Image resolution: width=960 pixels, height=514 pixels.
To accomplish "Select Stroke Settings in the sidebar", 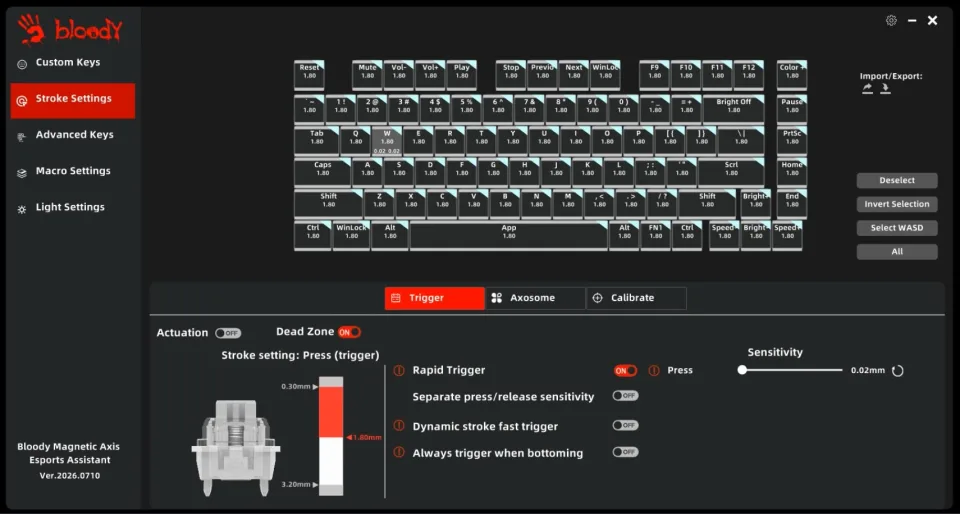I will 73,101.
